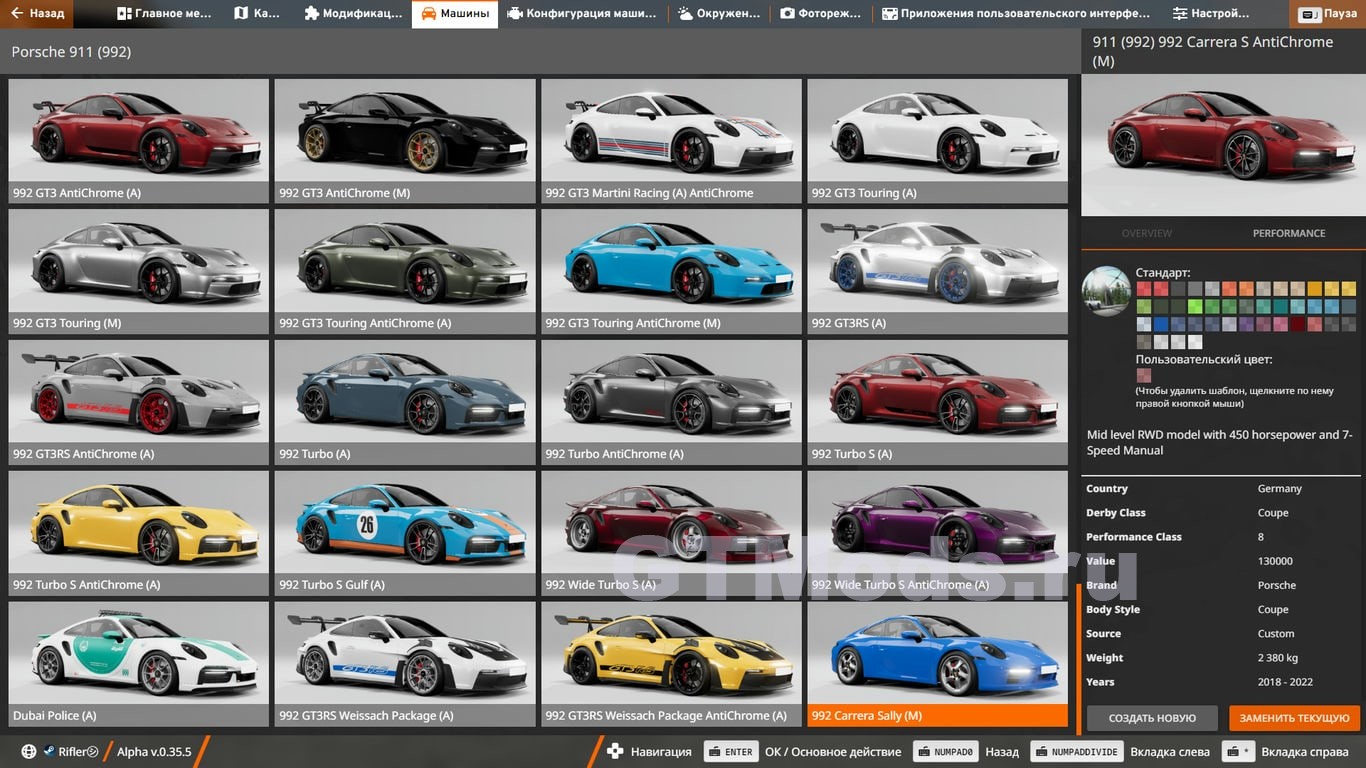1366x768 pixels.
Task: Select the 992 GT3 AntiChrome (M) car
Action: 405,141
